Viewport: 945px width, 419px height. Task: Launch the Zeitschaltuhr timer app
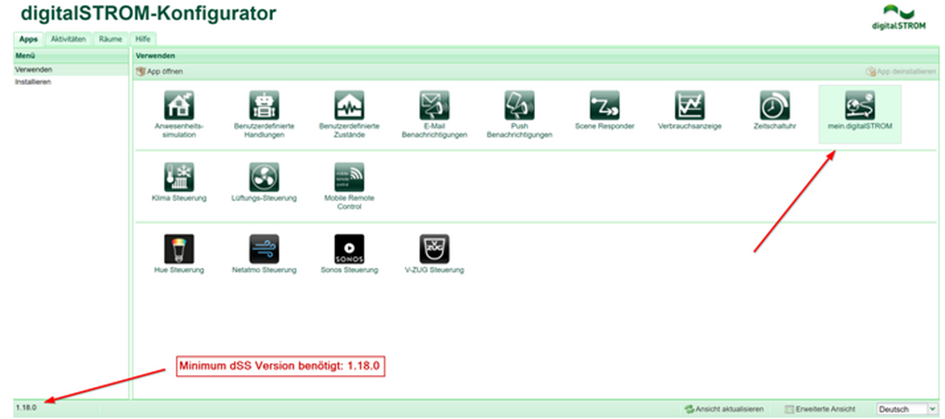click(x=774, y=107)
